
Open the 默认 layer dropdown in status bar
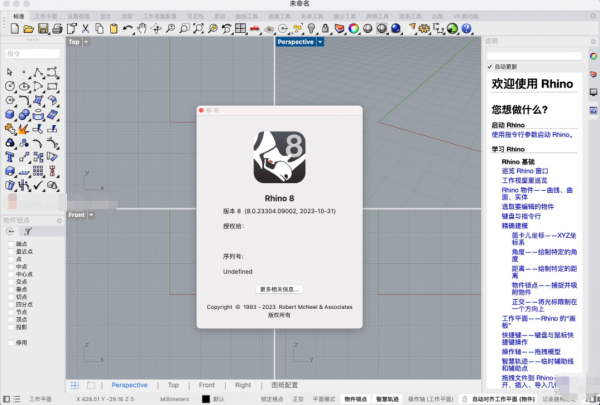tap(218, 399)
